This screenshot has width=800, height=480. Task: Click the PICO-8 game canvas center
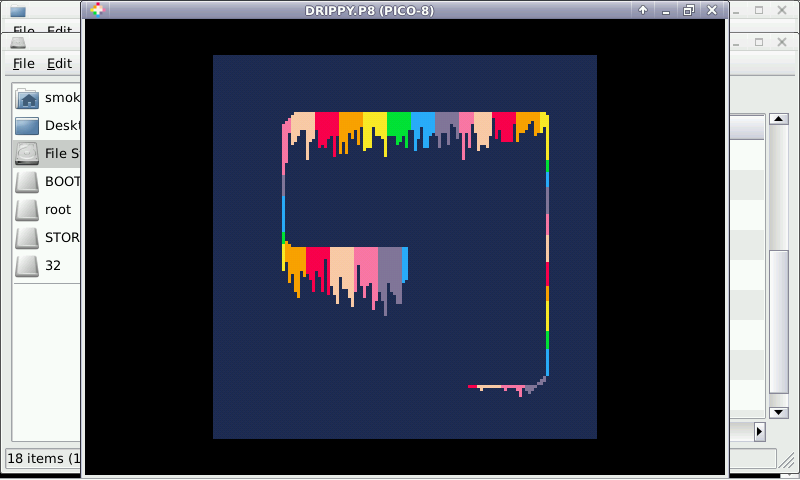click(x=405, y=247)
